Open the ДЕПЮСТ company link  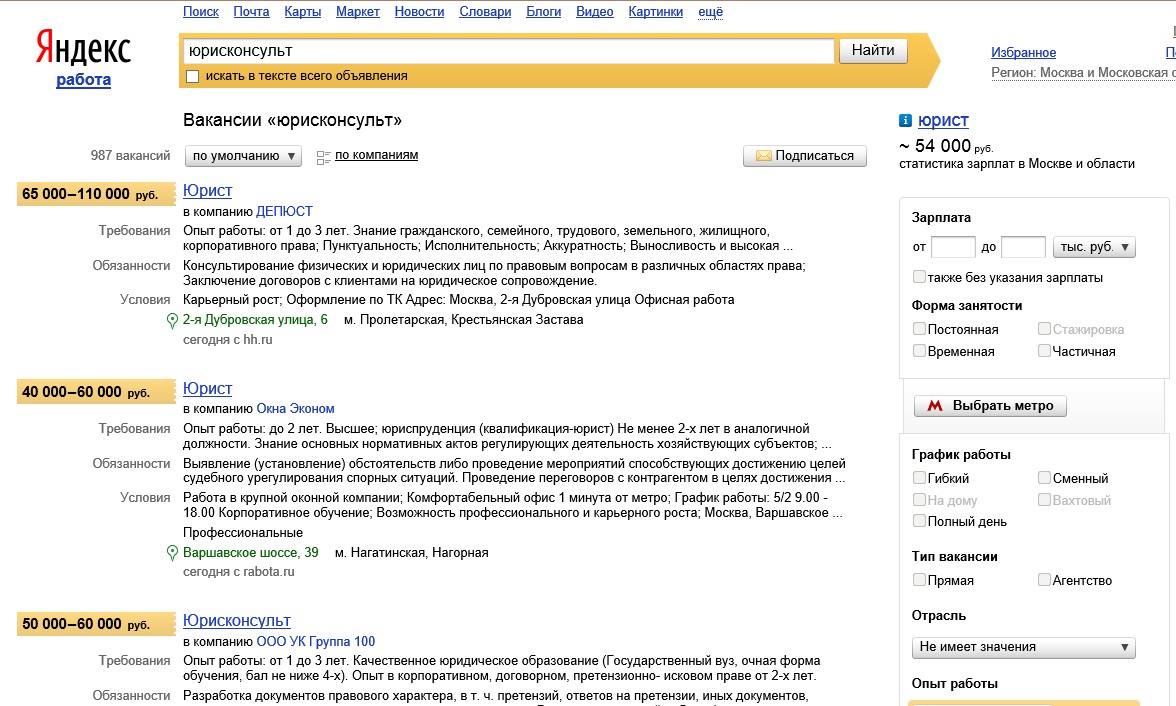(x=284, y=212)
